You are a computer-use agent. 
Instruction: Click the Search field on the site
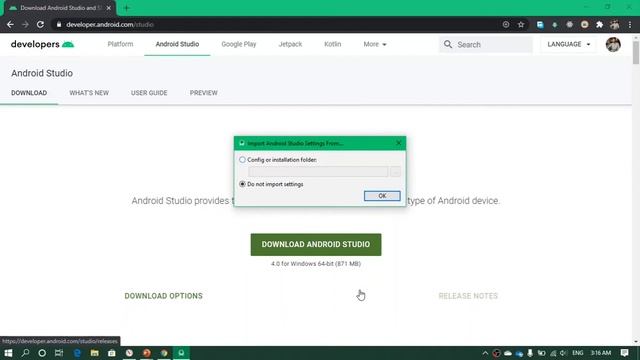point(486,44)
